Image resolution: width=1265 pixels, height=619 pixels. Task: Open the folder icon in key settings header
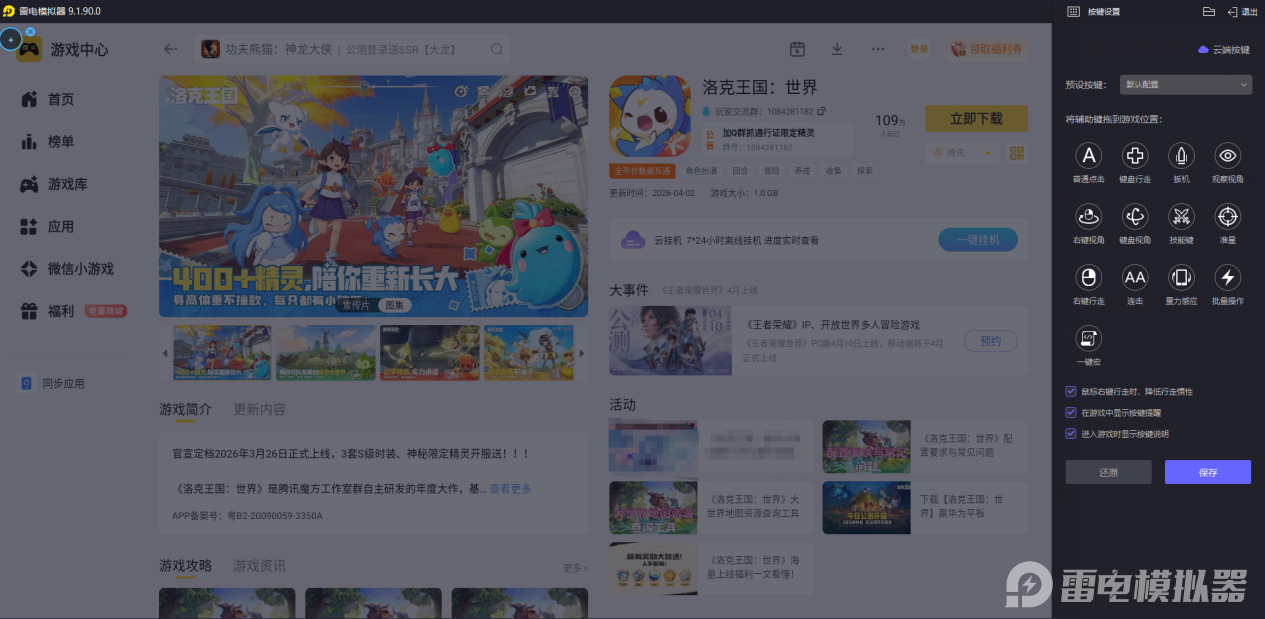pyautogui.click(x=1208, y=11)
